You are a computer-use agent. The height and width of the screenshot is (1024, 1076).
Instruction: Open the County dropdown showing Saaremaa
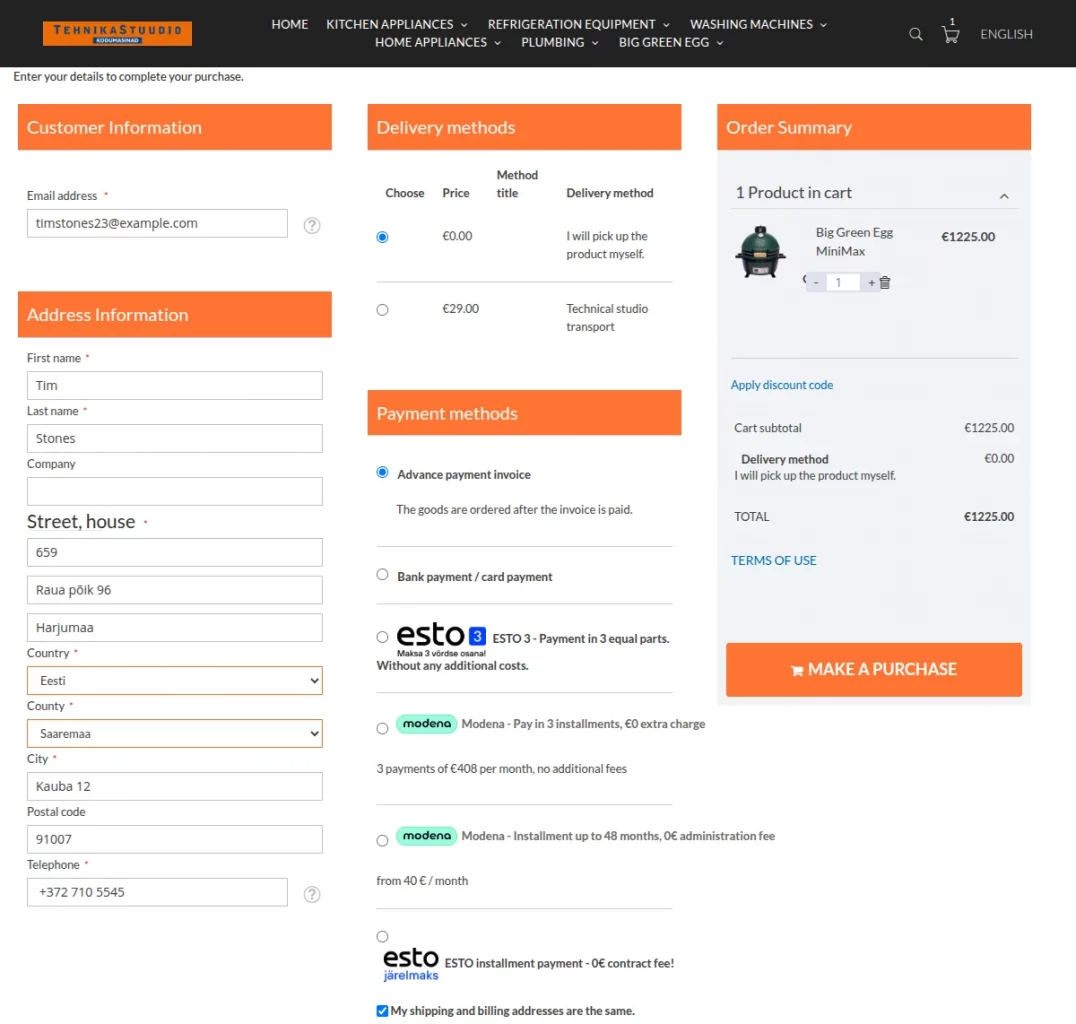[x=174, y=733]
